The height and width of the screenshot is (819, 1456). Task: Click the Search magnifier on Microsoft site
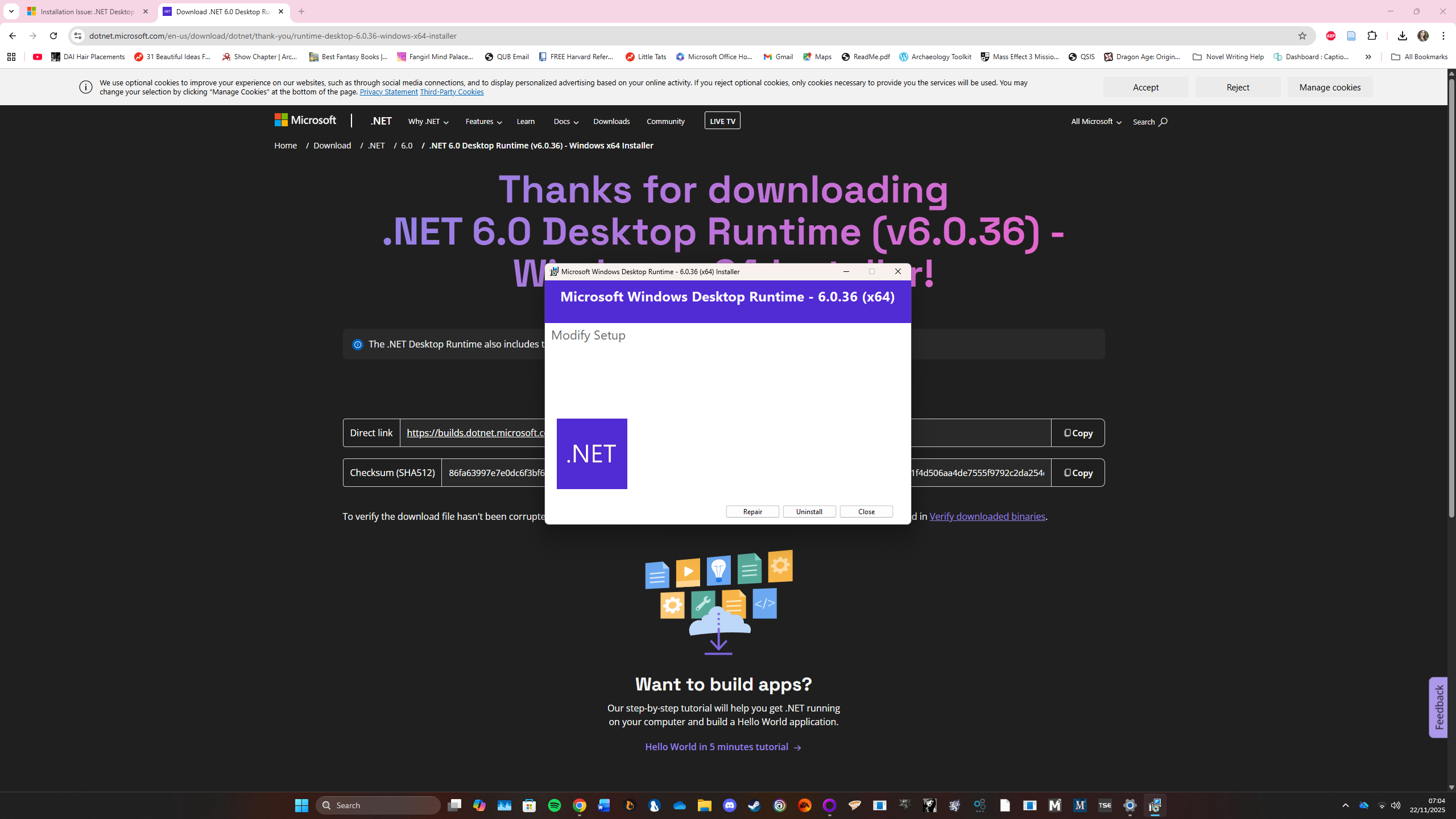click(1162, 122)
